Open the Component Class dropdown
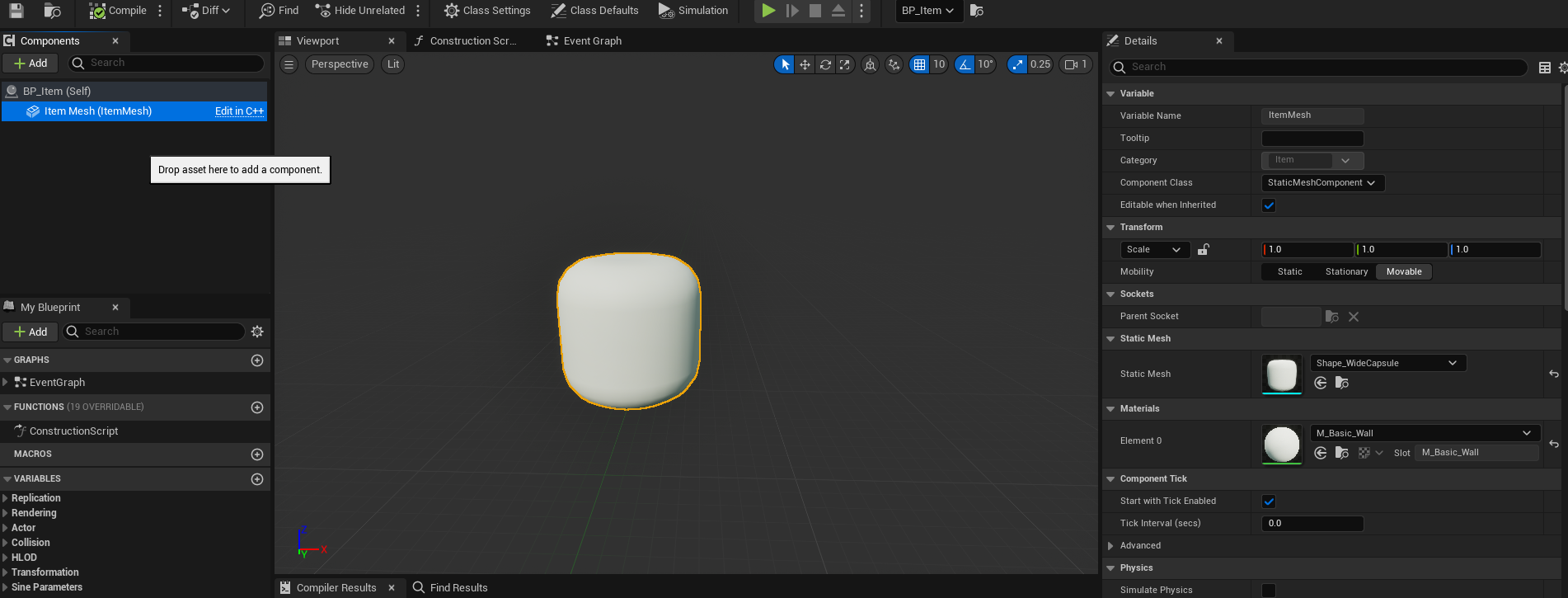 tap(1322, 183)
